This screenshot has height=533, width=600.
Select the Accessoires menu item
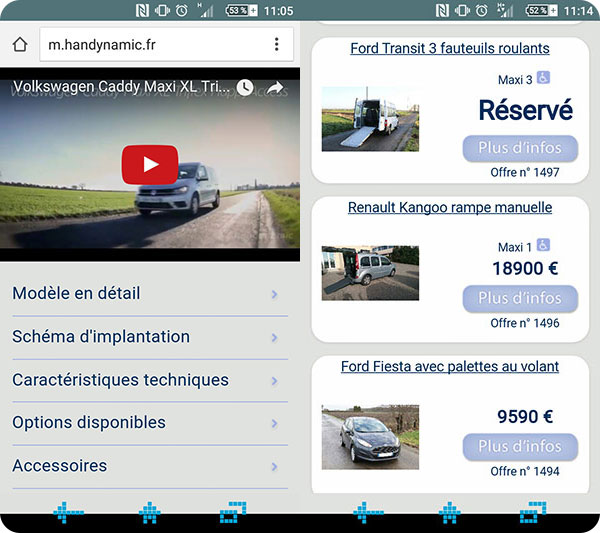point(145,466)
